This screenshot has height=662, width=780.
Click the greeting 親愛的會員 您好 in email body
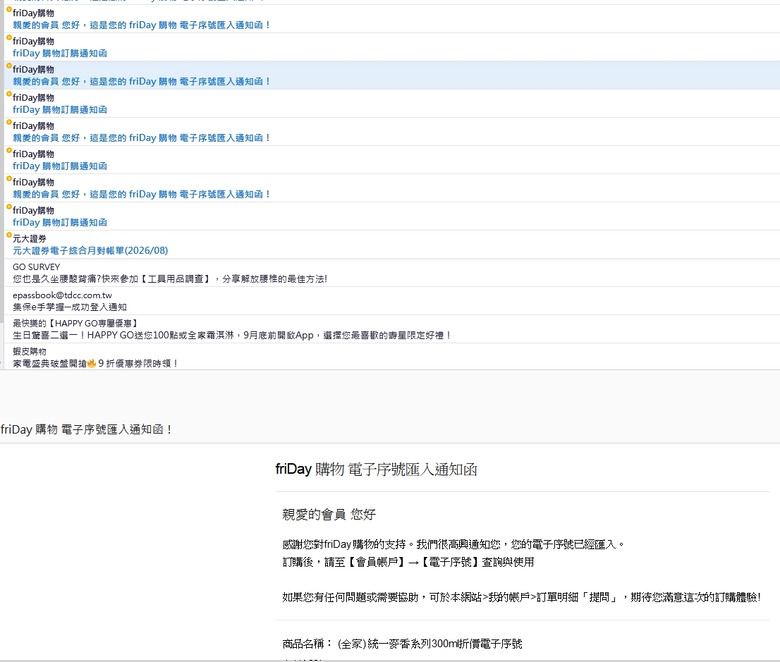(x=329, y=514)
